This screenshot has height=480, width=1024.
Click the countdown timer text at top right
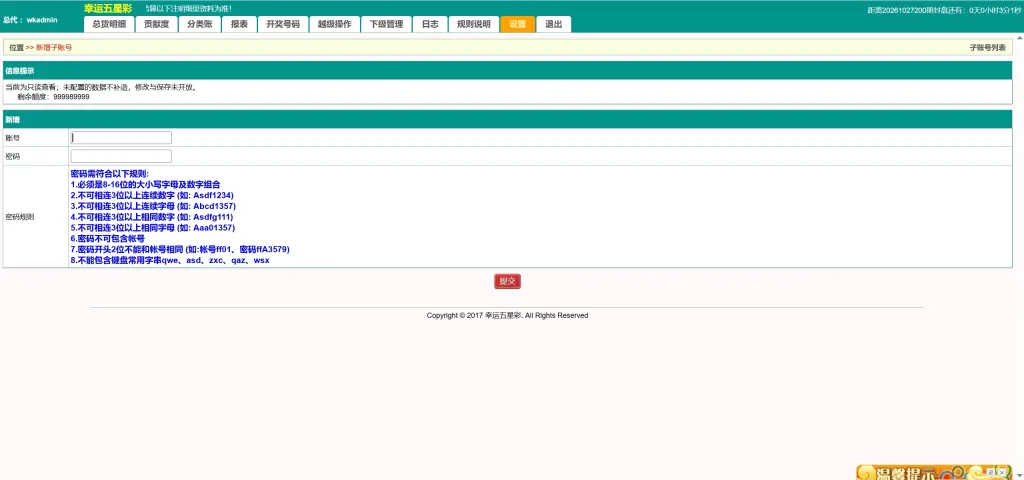click(944, 10)
